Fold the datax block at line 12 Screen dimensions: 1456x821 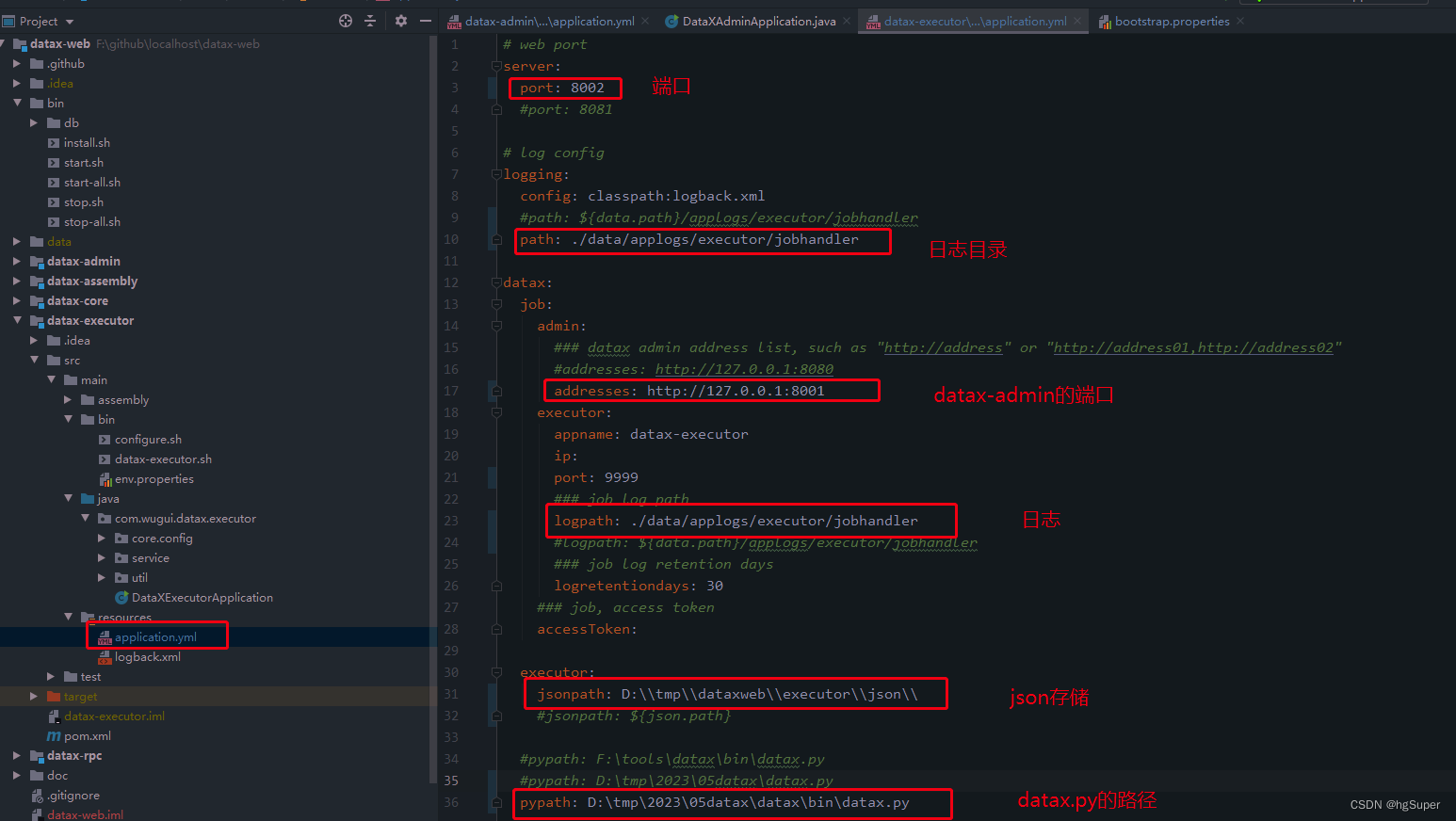point(496,282)
